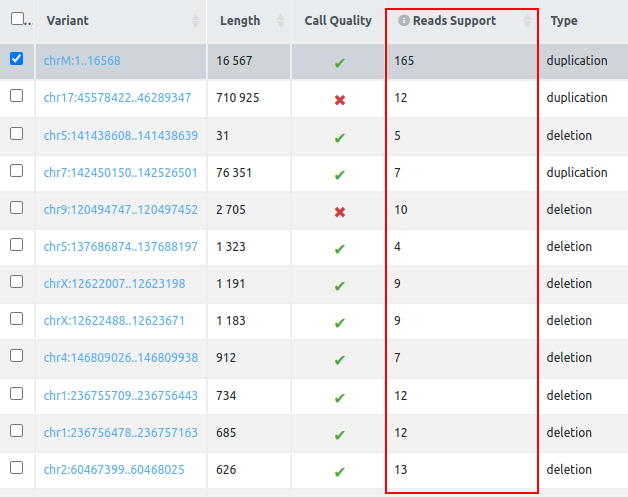Sort table by Type column header

(x=564, y=21)
